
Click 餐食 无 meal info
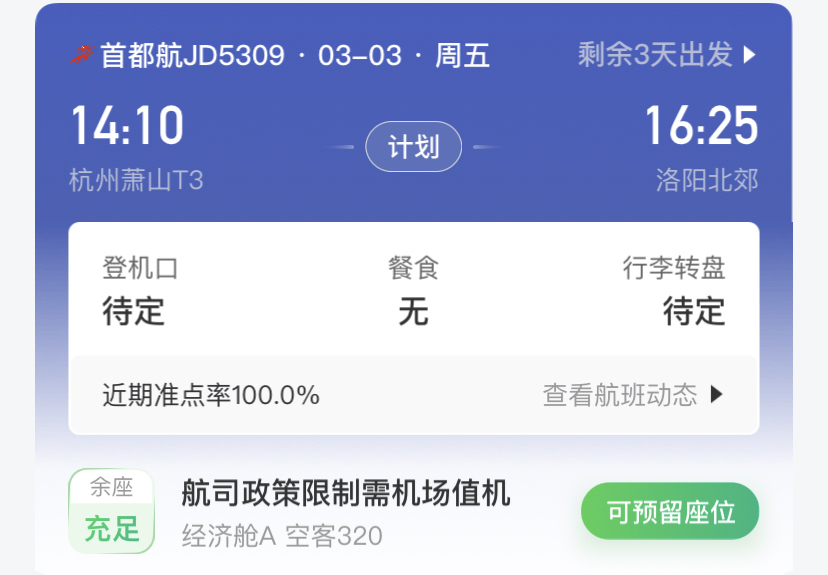(x=413, y=290)
